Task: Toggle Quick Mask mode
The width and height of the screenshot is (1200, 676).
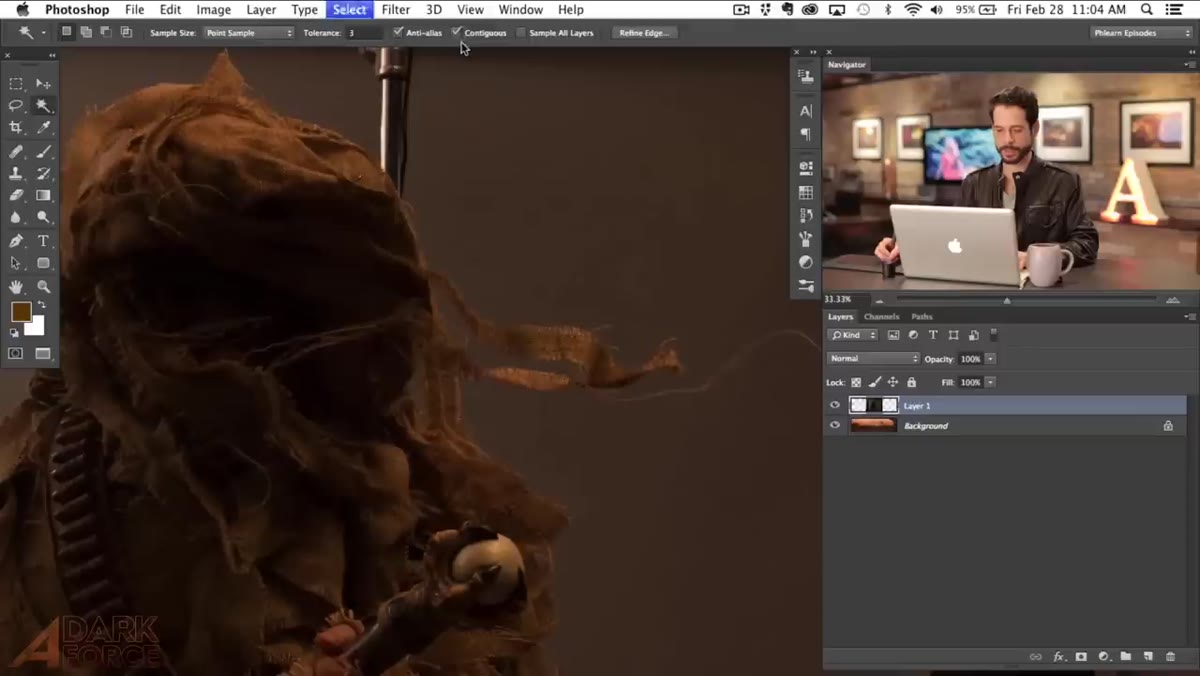Action: tap(16, 353)
